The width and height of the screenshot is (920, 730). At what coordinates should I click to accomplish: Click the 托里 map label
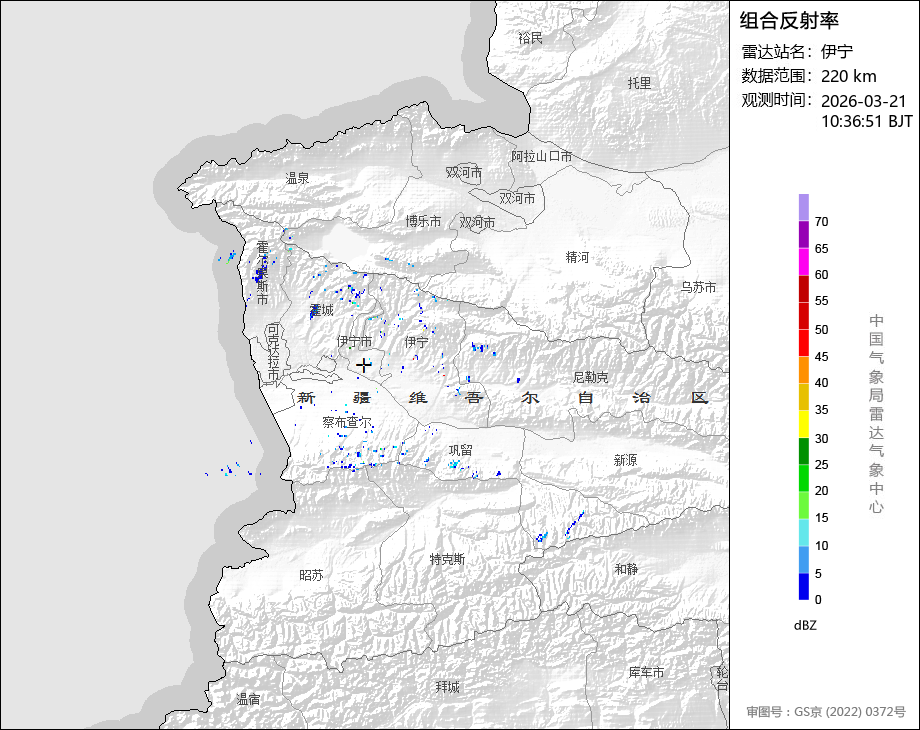pyautogui.click(x=640, y=83)
